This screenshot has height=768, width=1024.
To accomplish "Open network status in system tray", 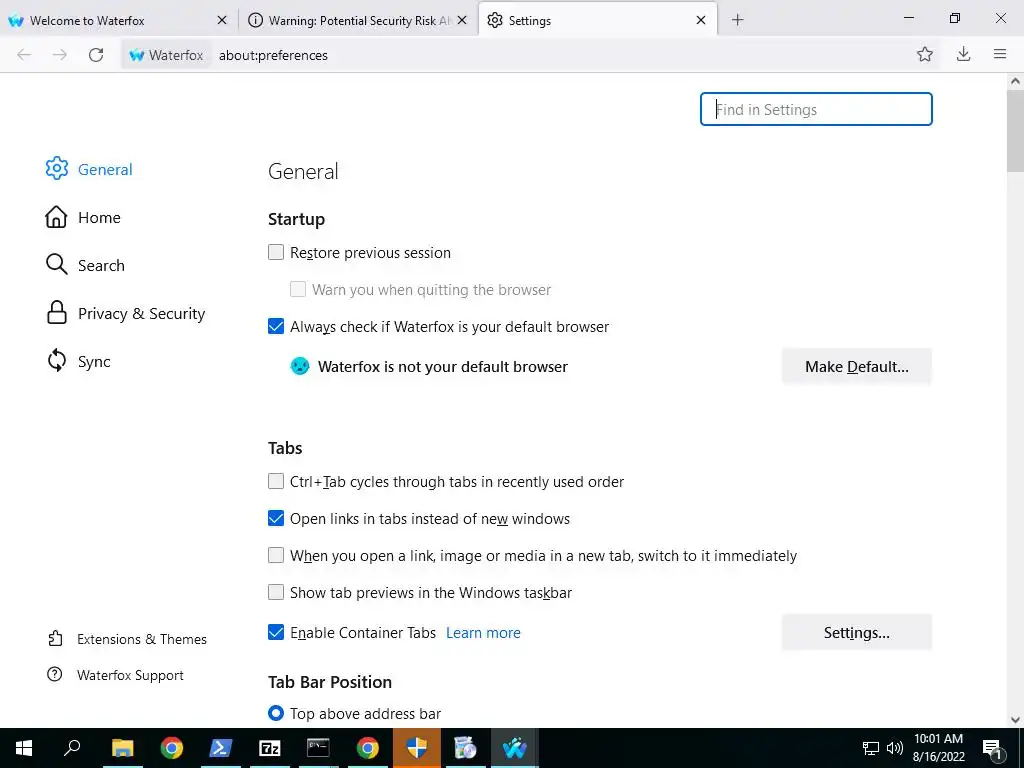I will click(x=871, y=748).
